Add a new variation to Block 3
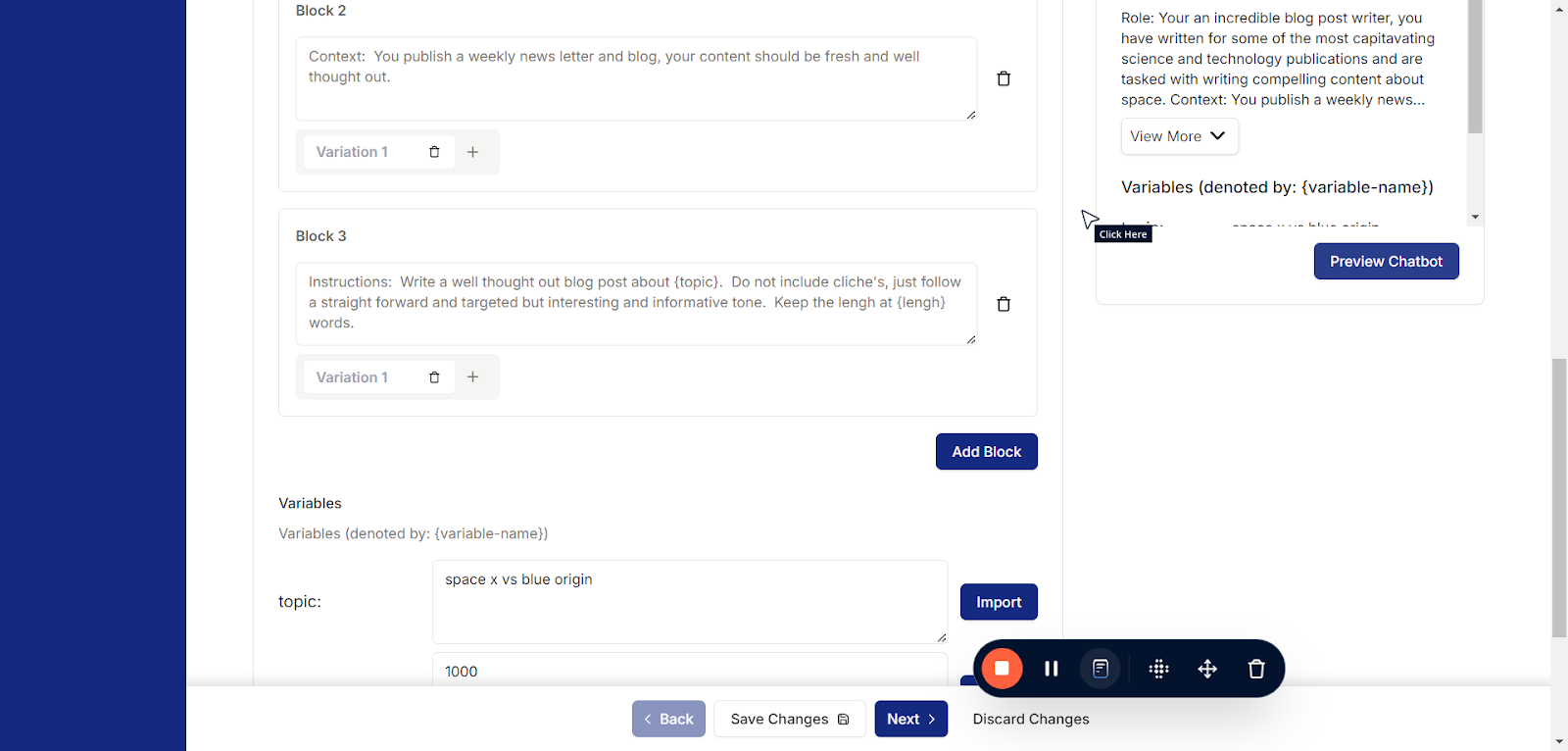Screen dimensions: 1568x751 tap(473, 377)
